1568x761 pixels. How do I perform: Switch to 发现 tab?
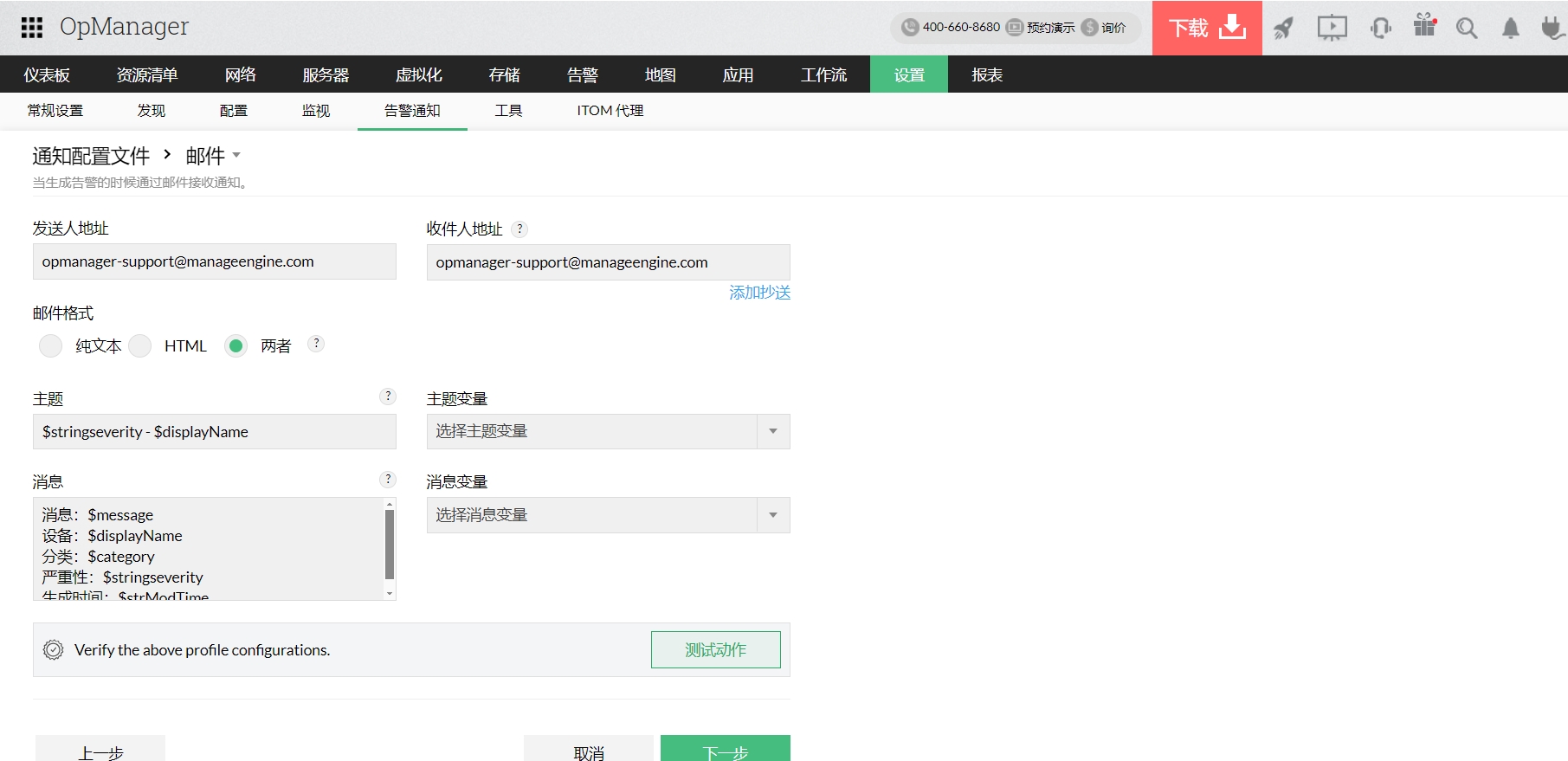[x=152, y=111]
